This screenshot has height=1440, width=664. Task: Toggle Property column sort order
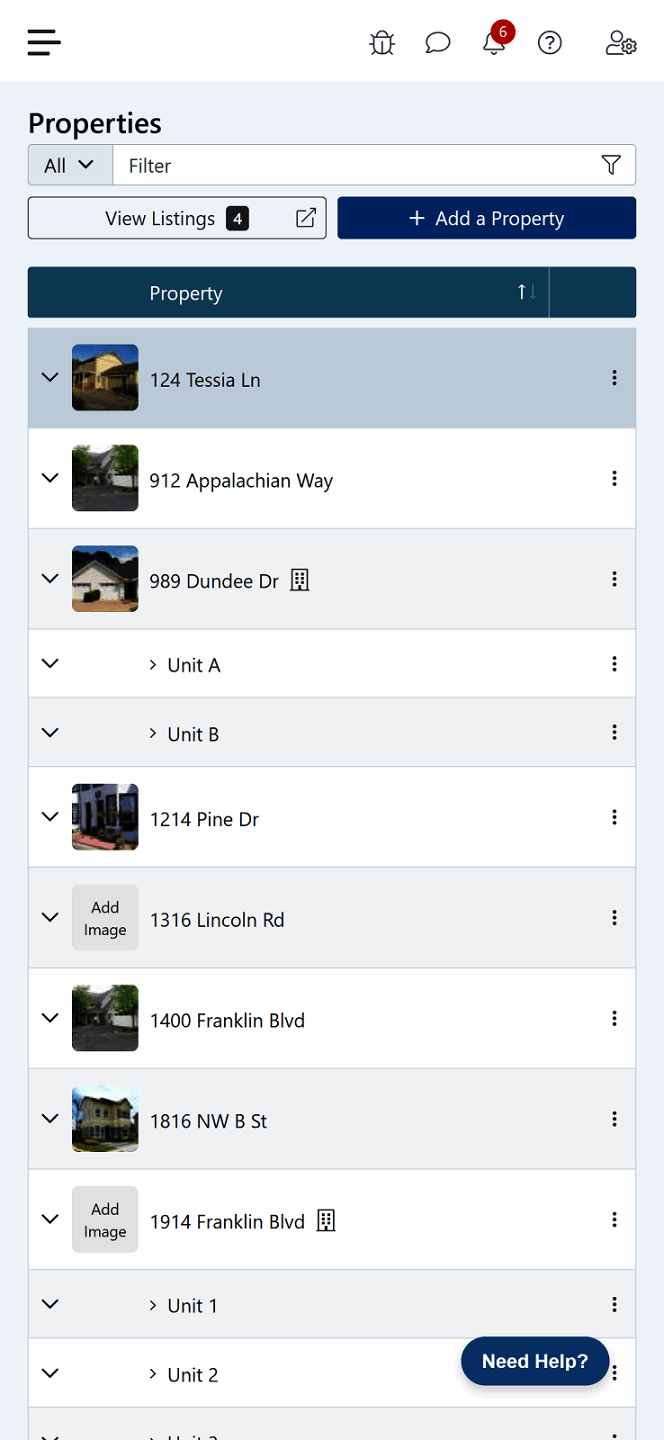point(526,292)
